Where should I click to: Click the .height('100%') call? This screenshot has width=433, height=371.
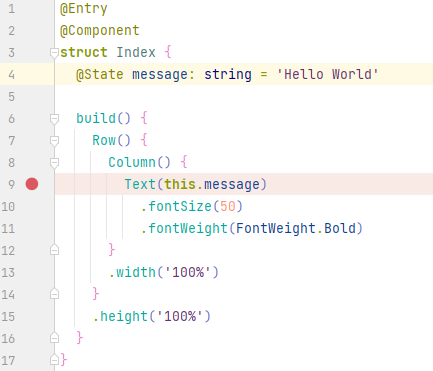pyautogui.click(x=151, y=316)
